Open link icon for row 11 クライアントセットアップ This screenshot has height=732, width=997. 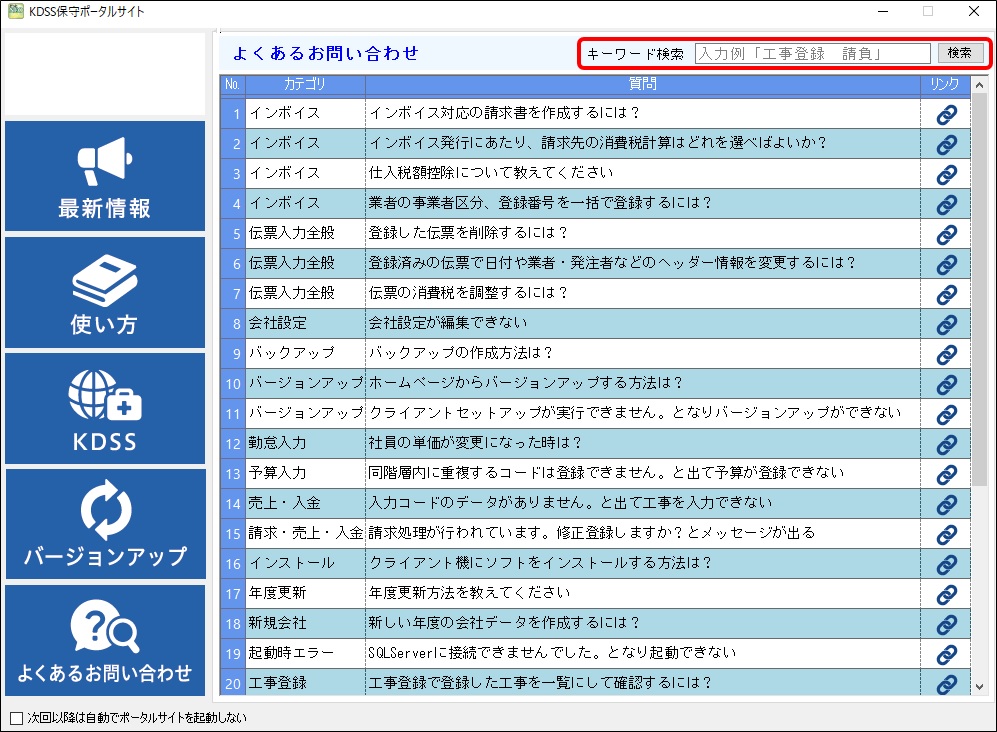coord(946,415)
